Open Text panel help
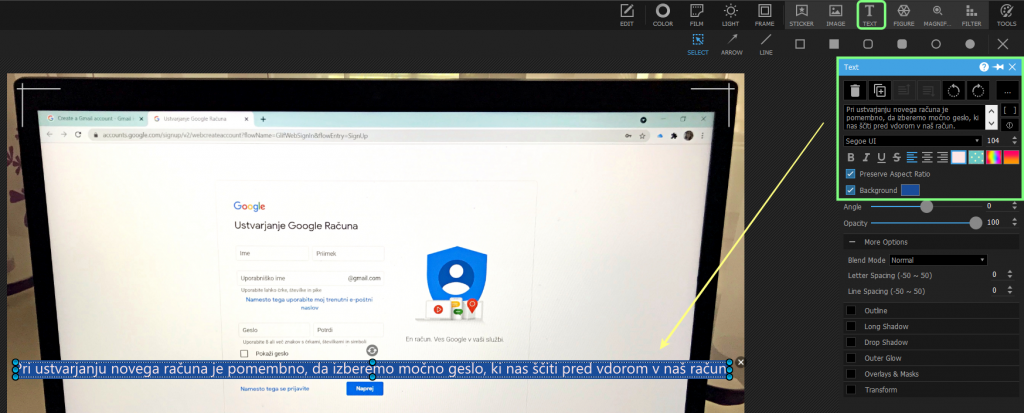This screenshot has width=1024, height=413. [984, 67]
